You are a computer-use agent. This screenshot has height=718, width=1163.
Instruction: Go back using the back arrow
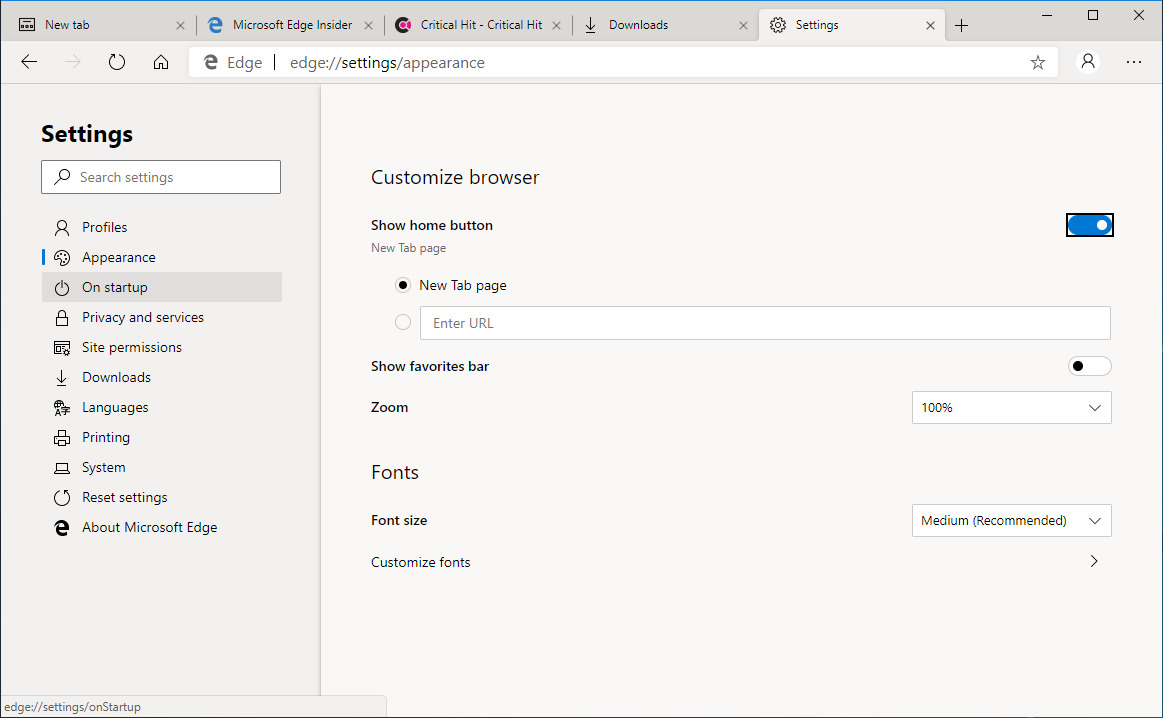point(29,62)
